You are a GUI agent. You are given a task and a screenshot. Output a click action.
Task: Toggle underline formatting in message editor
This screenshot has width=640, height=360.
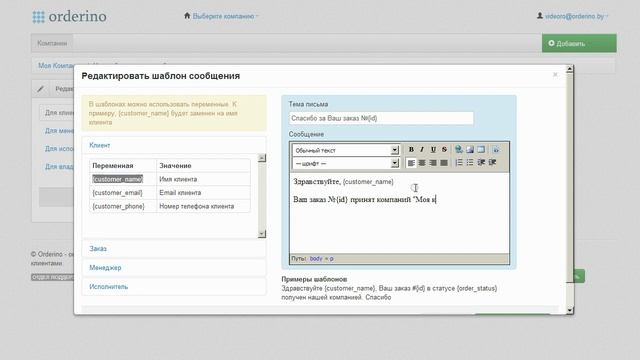click(433, 150)
